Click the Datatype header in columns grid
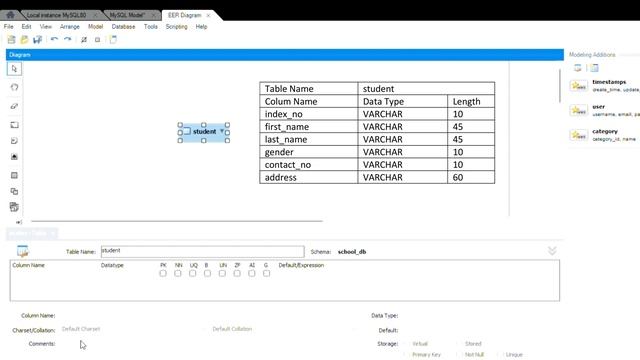 pos(112,265)
